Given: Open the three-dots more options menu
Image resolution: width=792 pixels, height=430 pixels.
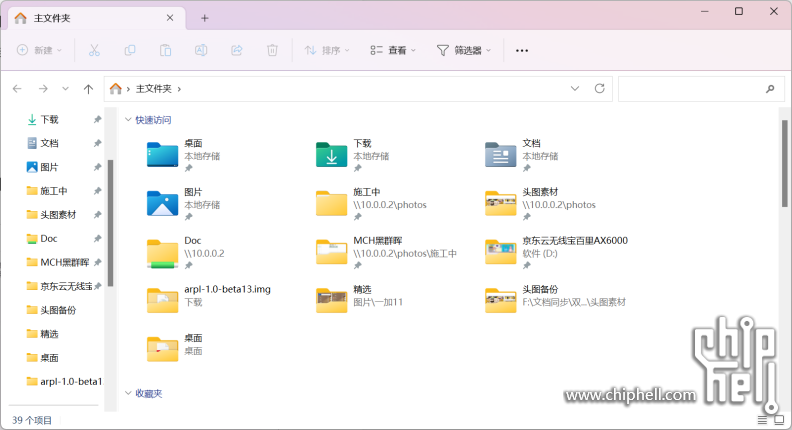Looking at the screenshot, I should (x=522, y=51).
